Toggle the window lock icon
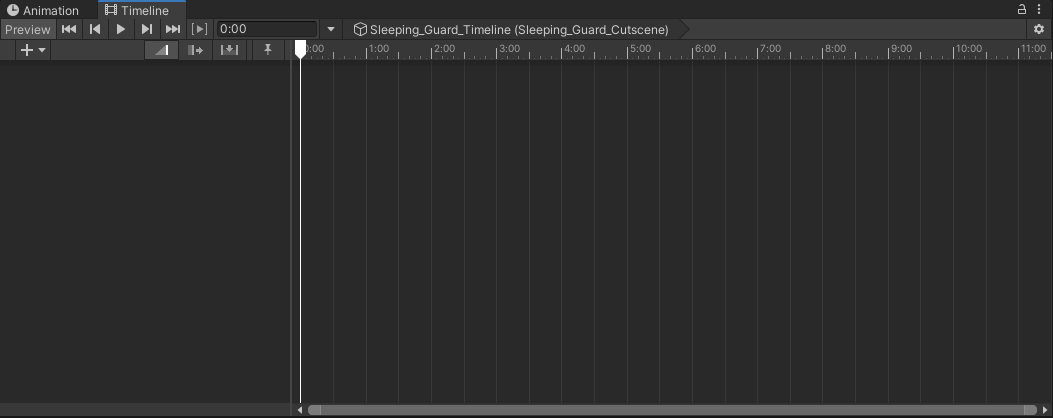 coord(1021,9)
